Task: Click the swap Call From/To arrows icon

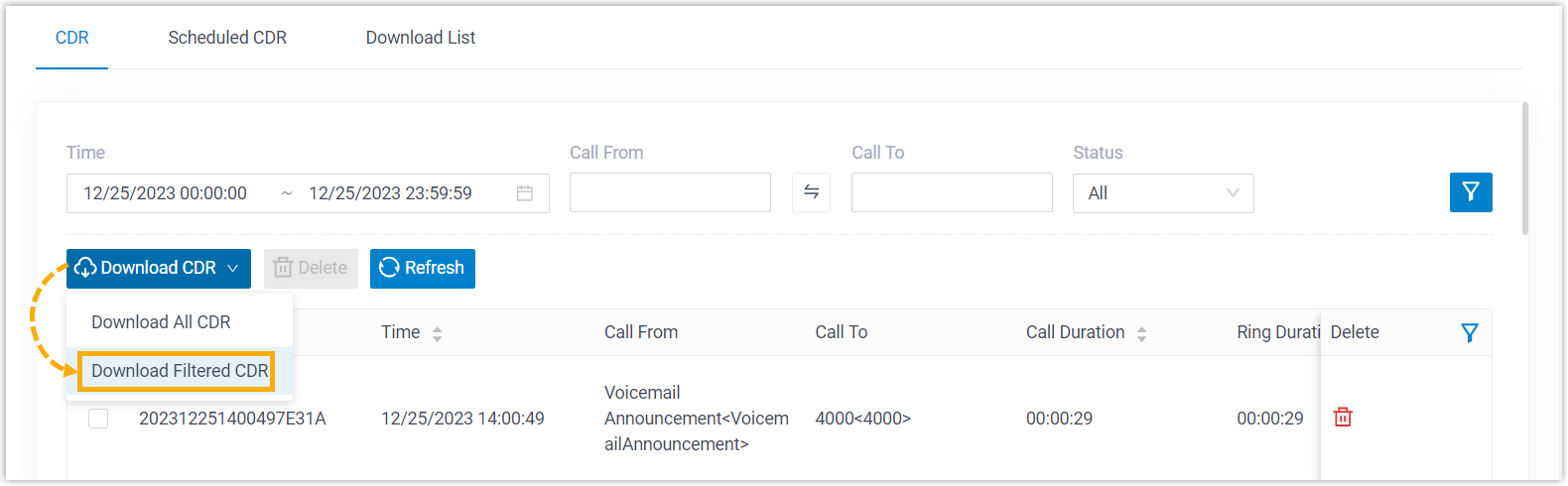Action: [x=811, y=192]
